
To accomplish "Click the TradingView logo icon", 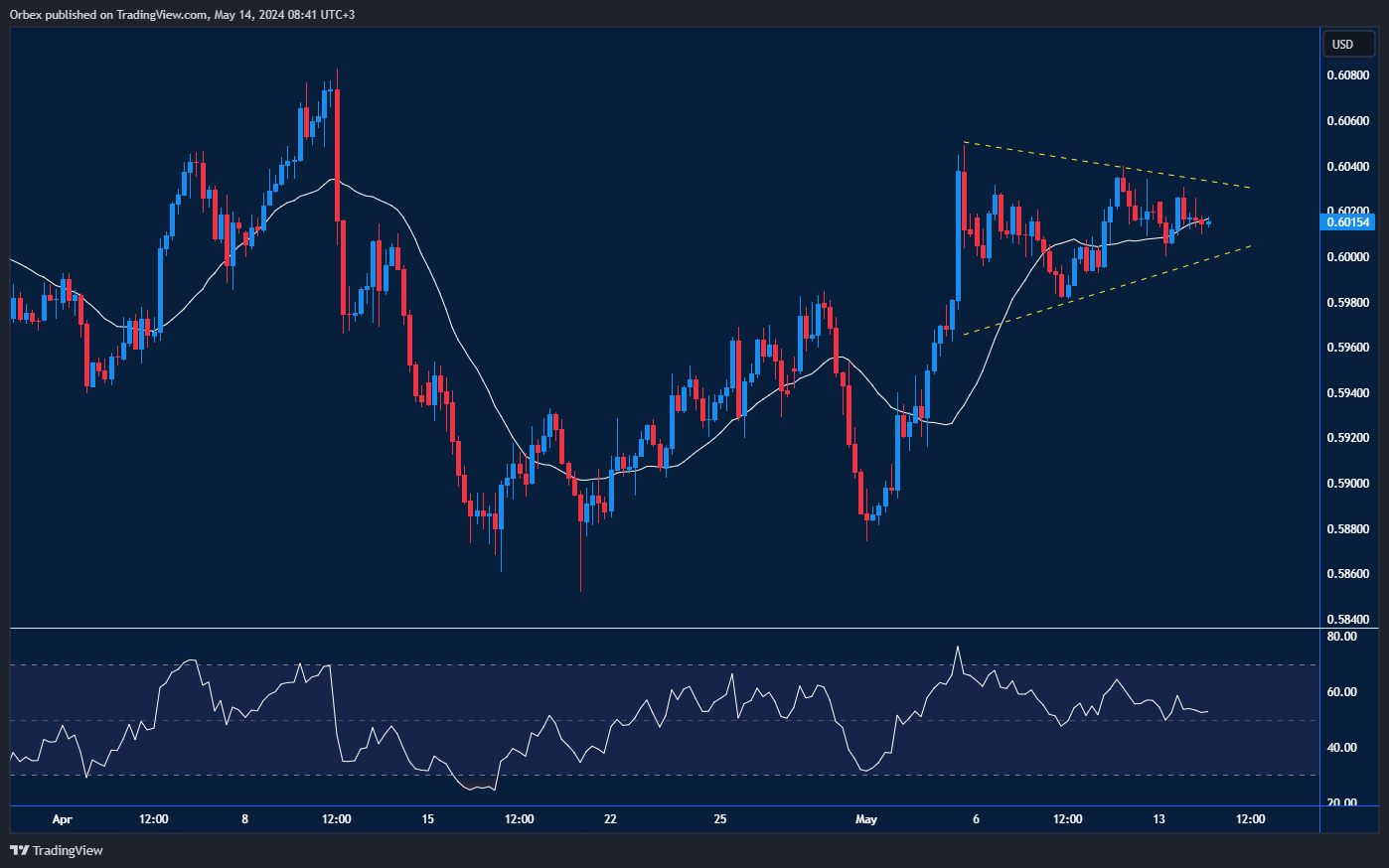I will point(19,850).
